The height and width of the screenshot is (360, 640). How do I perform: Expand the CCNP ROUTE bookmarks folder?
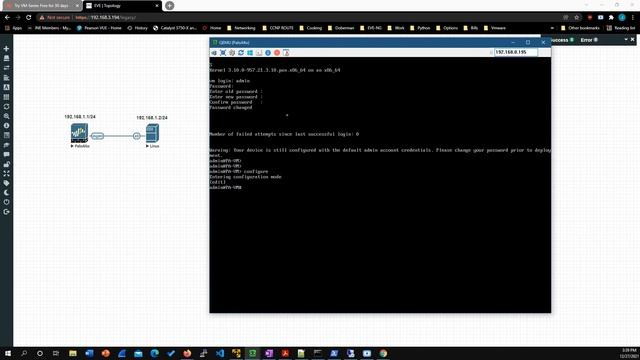(278, 28)
